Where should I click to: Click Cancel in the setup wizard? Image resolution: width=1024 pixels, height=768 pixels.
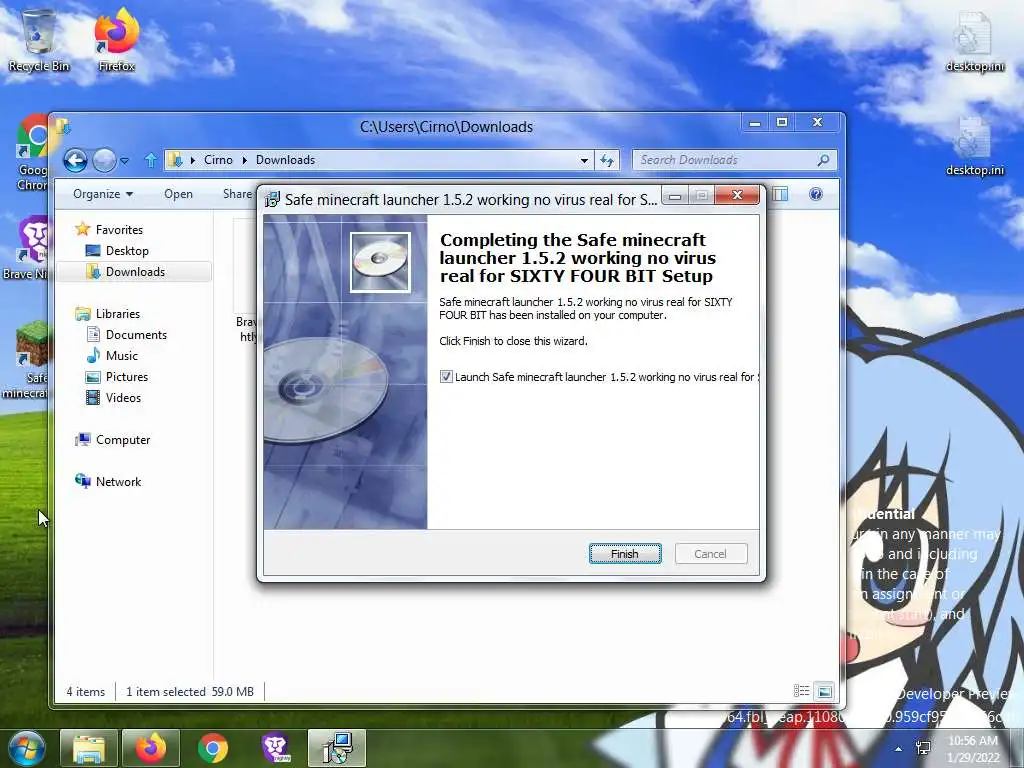click(x=711, y=554)
